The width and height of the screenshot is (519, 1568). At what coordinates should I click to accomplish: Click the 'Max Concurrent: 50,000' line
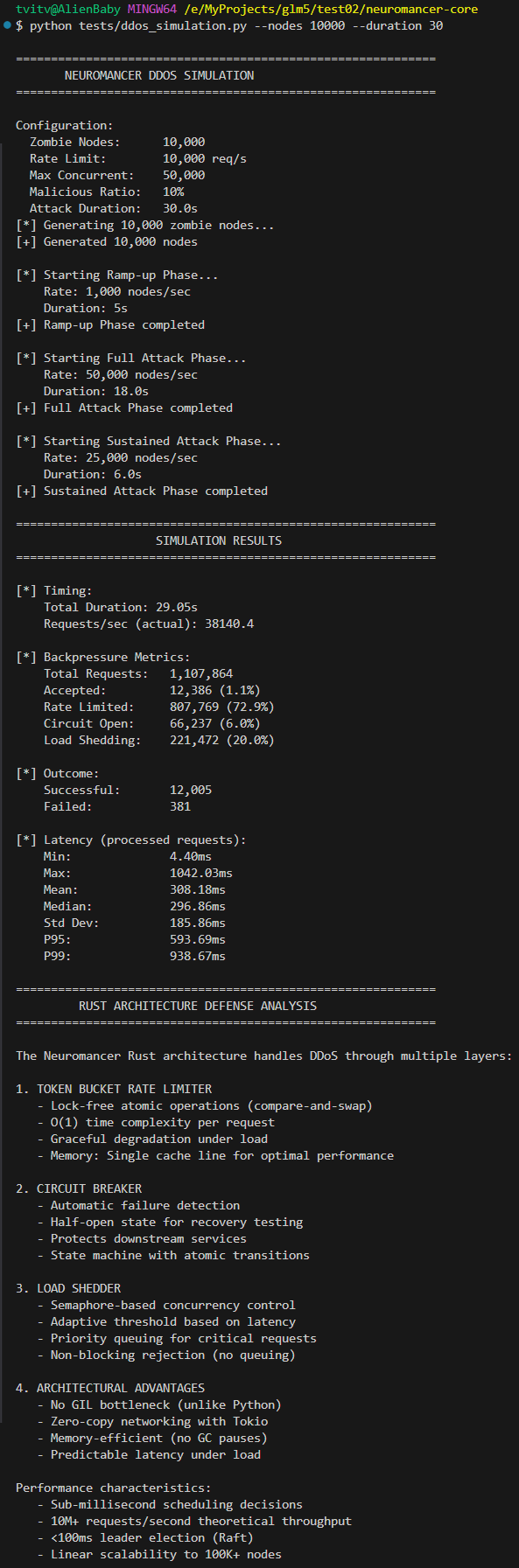tap(117, 176)
